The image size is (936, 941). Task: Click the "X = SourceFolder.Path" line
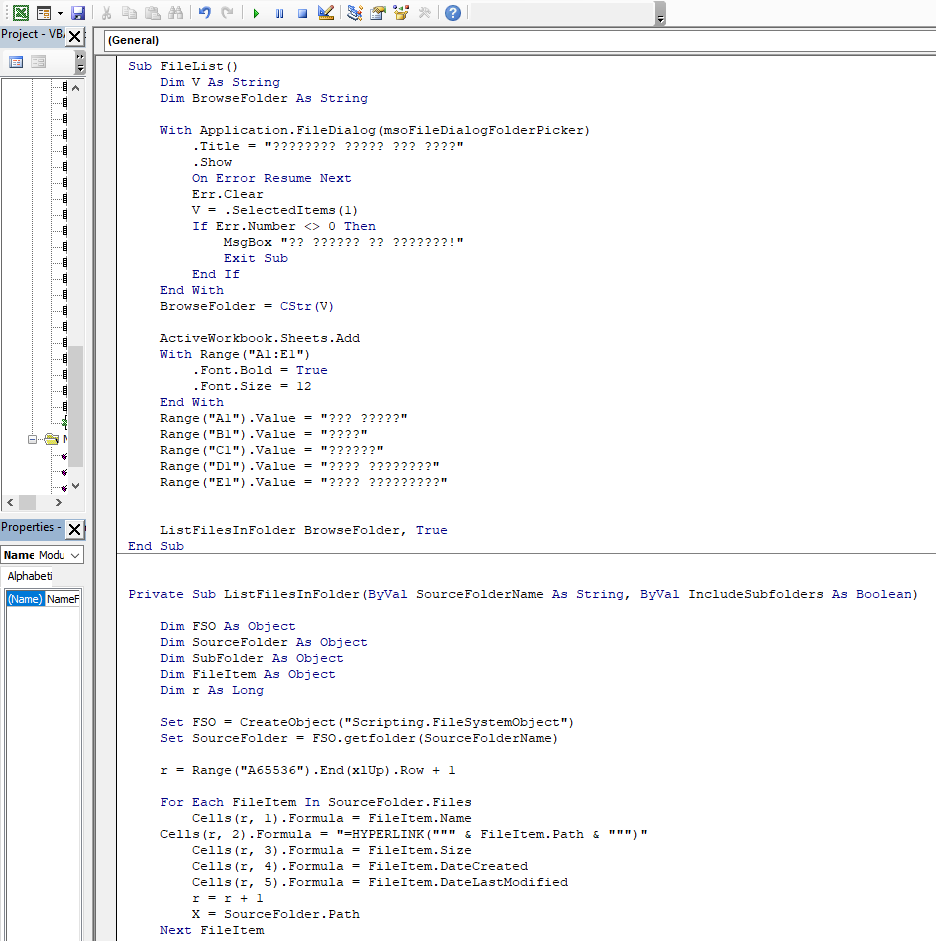(x=275, y=914)
